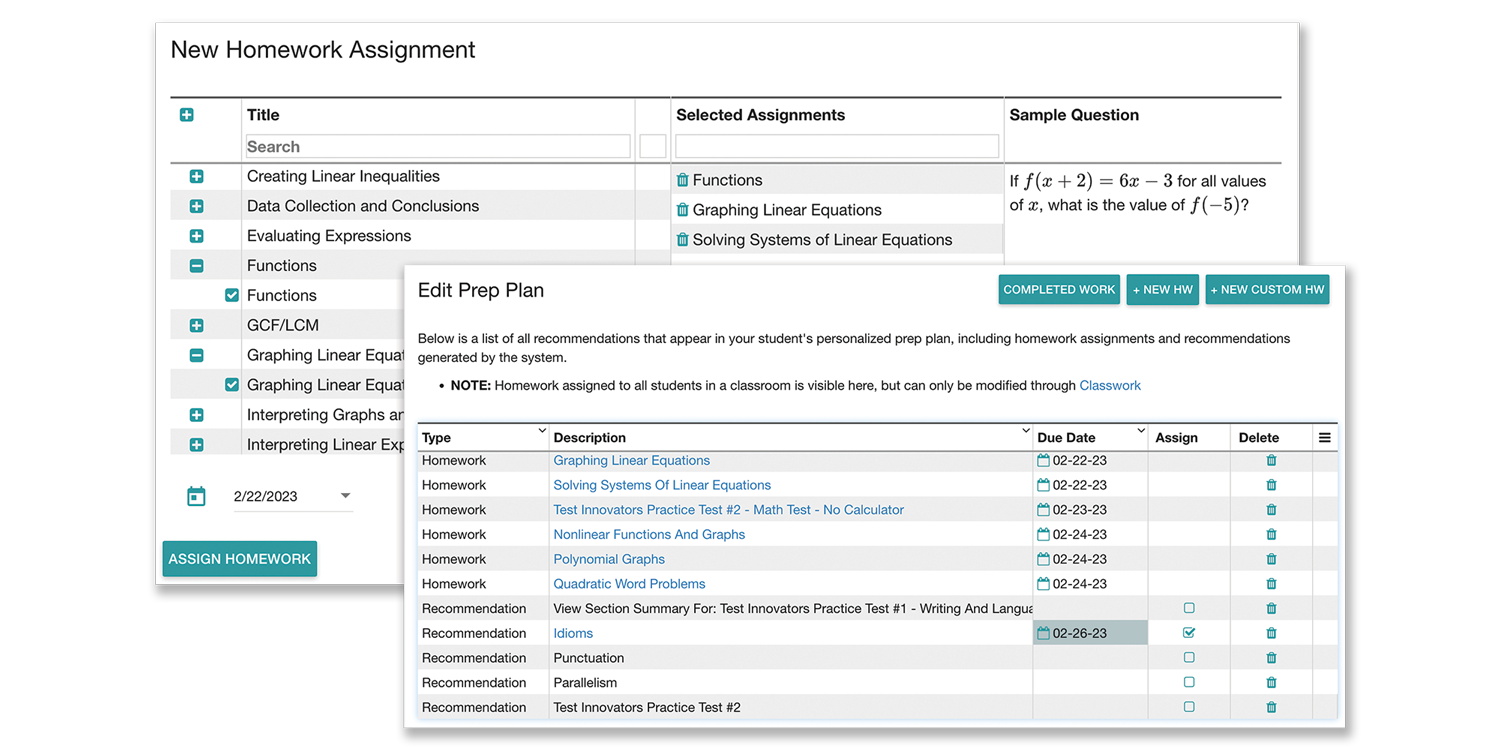Click calendar icon for Idioms 02-26-23 date

1044,634
